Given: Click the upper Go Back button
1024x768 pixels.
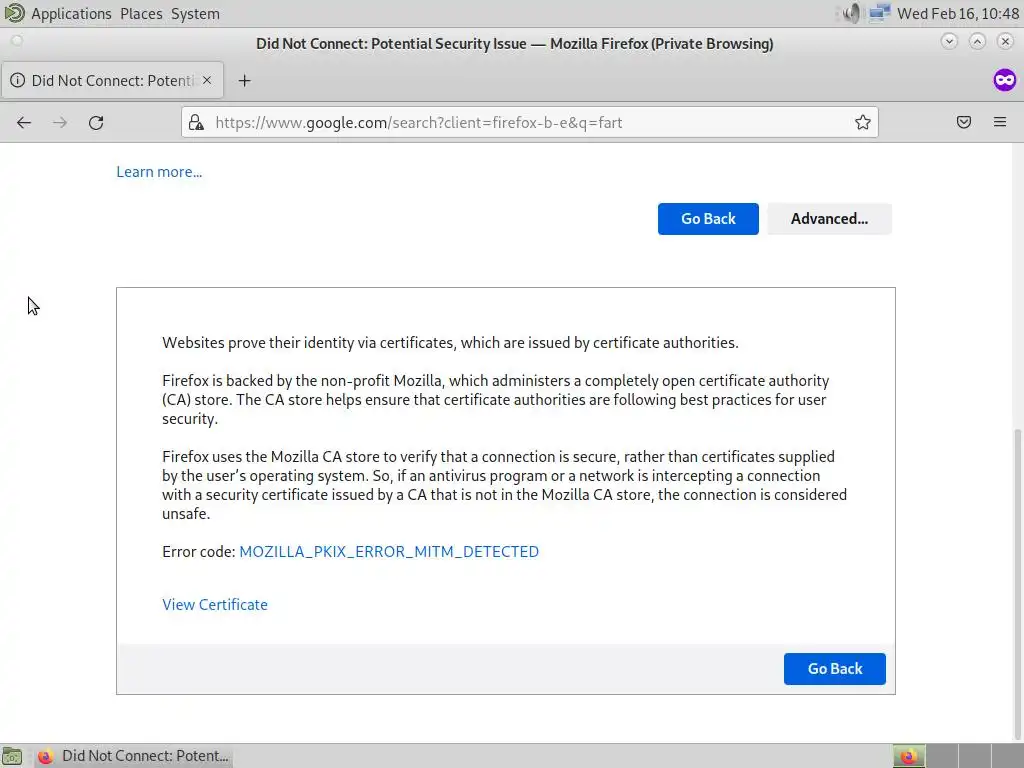Looking at the screenshot, I should 708,219.
